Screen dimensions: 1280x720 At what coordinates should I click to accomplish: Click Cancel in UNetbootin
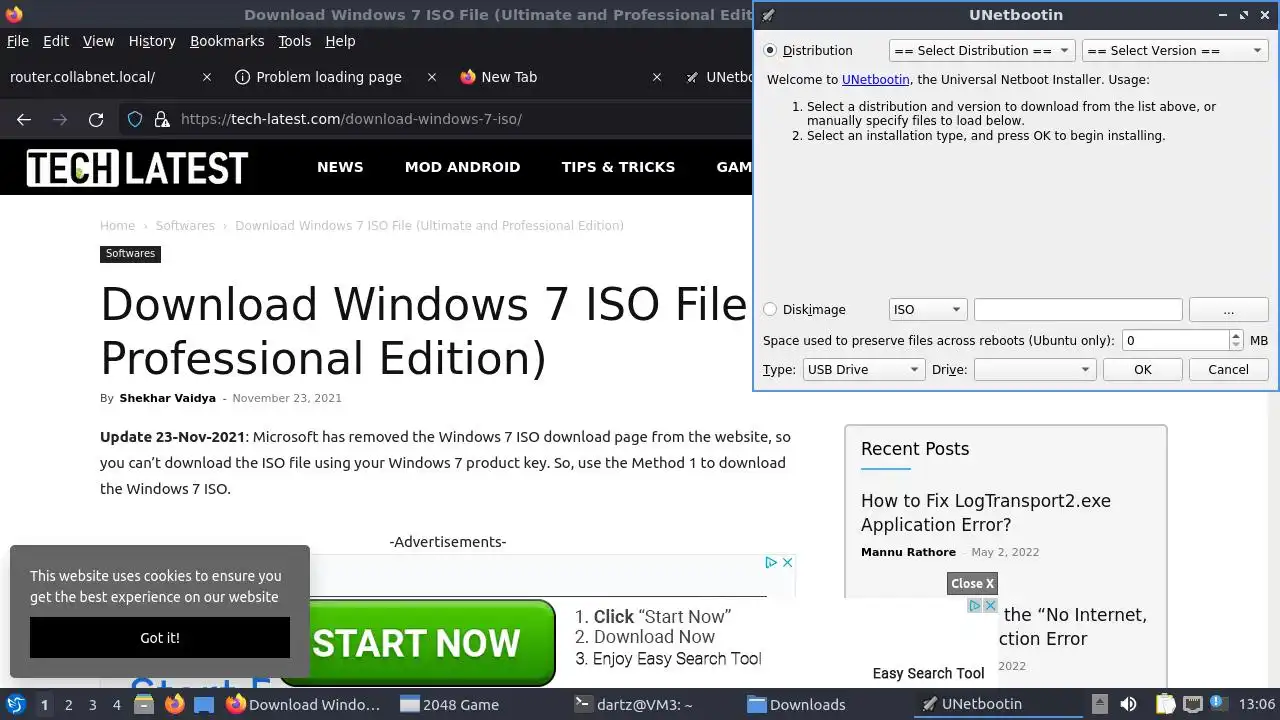[1228, 370]
